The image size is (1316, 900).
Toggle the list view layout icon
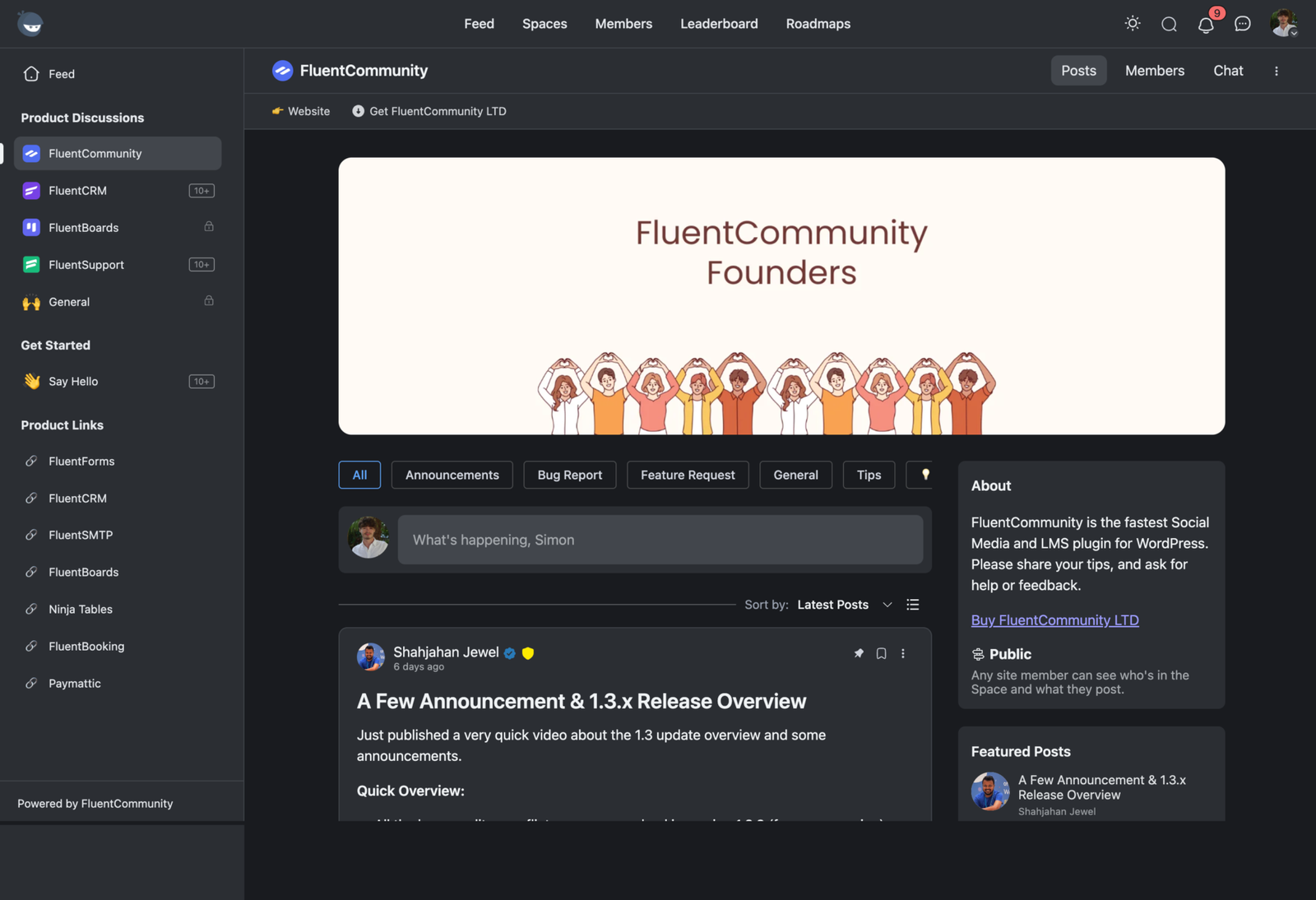[x=913, y=605]
